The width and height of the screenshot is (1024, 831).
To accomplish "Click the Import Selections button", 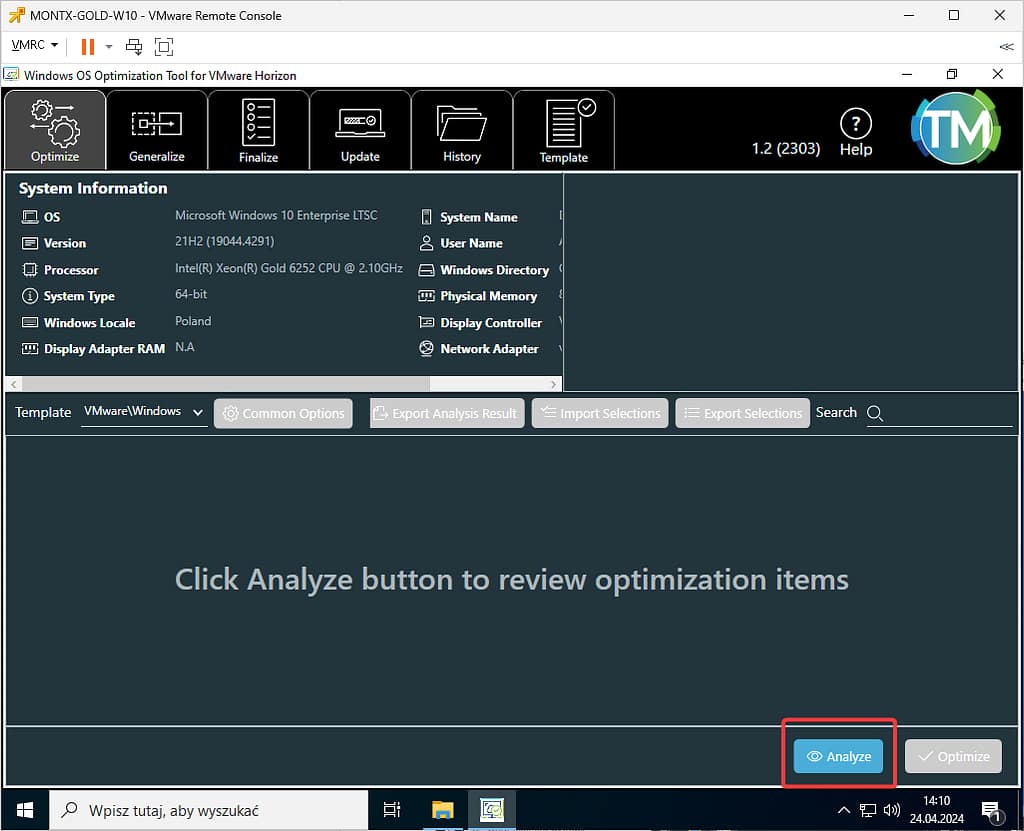I will click(599, 413).
